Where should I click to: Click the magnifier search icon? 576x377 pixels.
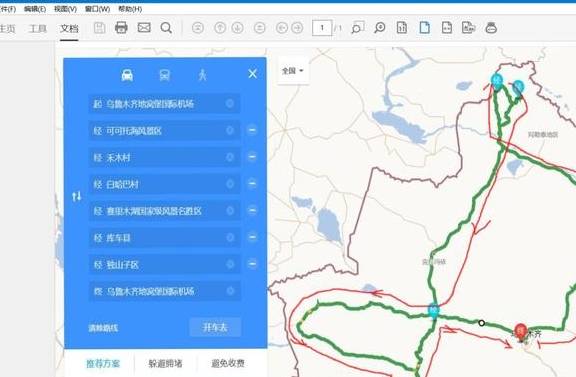pos(166,28)
